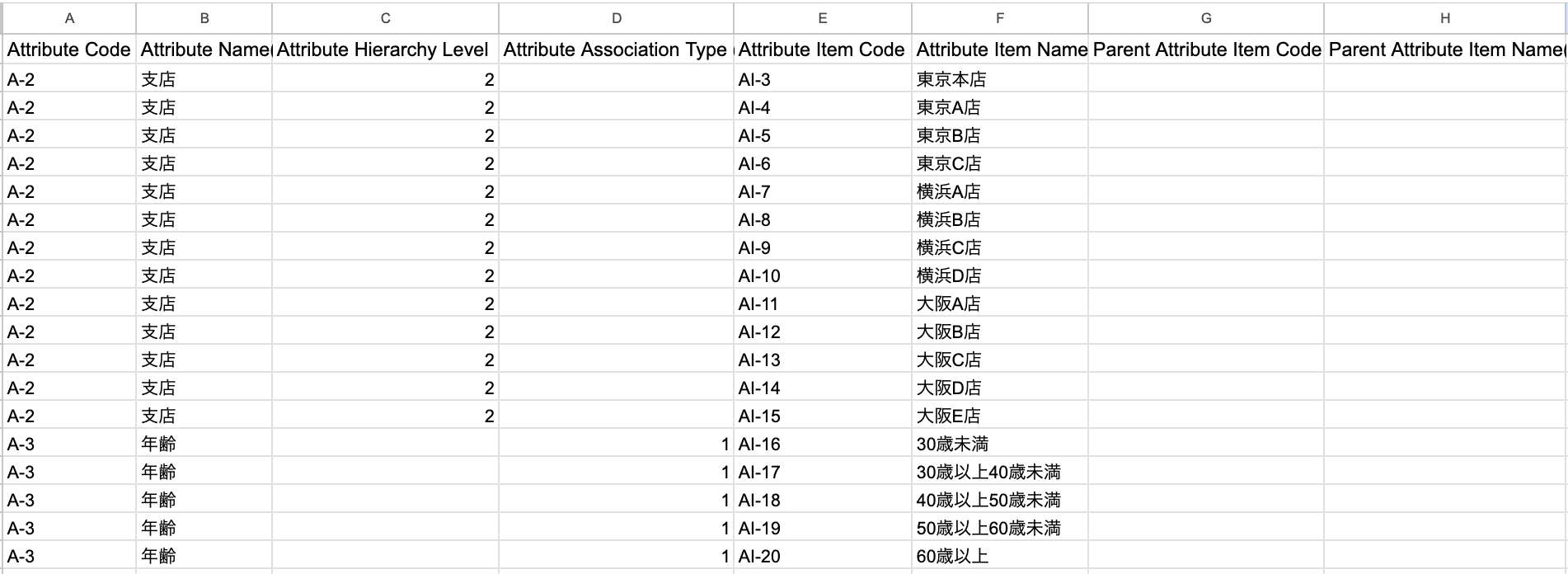Click the Attribute Code header cell

(x=69, y=49)
